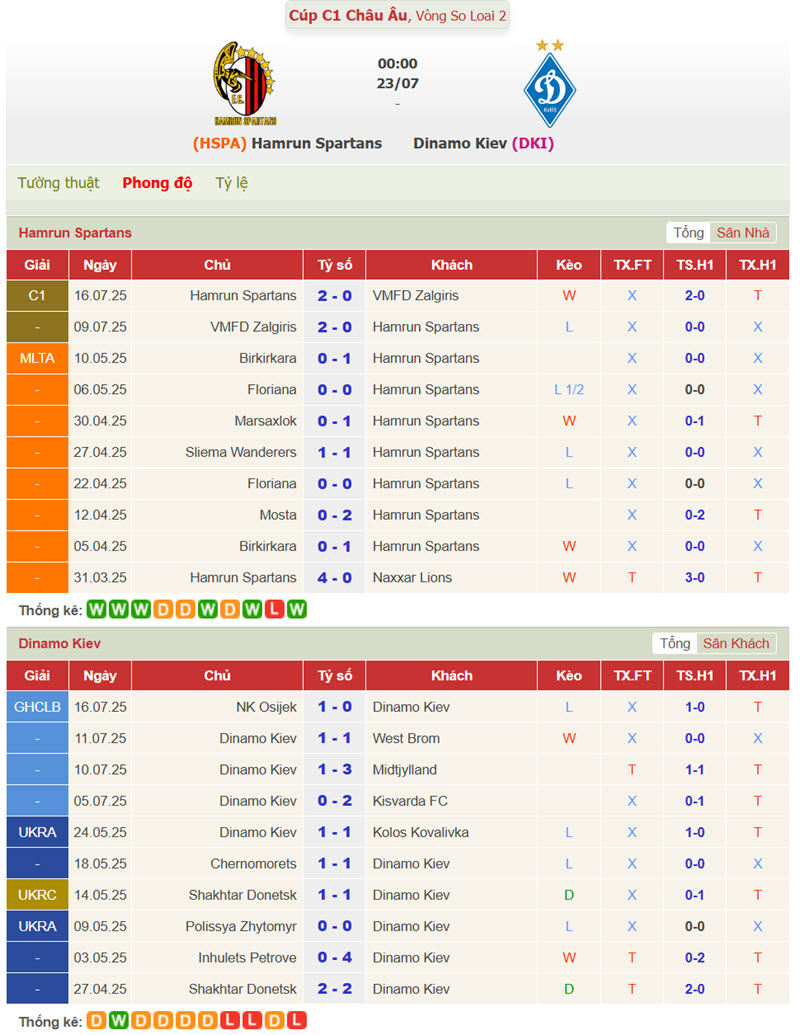This screenshot has height=1035, width=800.
Task: Click West Brom team name
Action: [x=406, y=738]
